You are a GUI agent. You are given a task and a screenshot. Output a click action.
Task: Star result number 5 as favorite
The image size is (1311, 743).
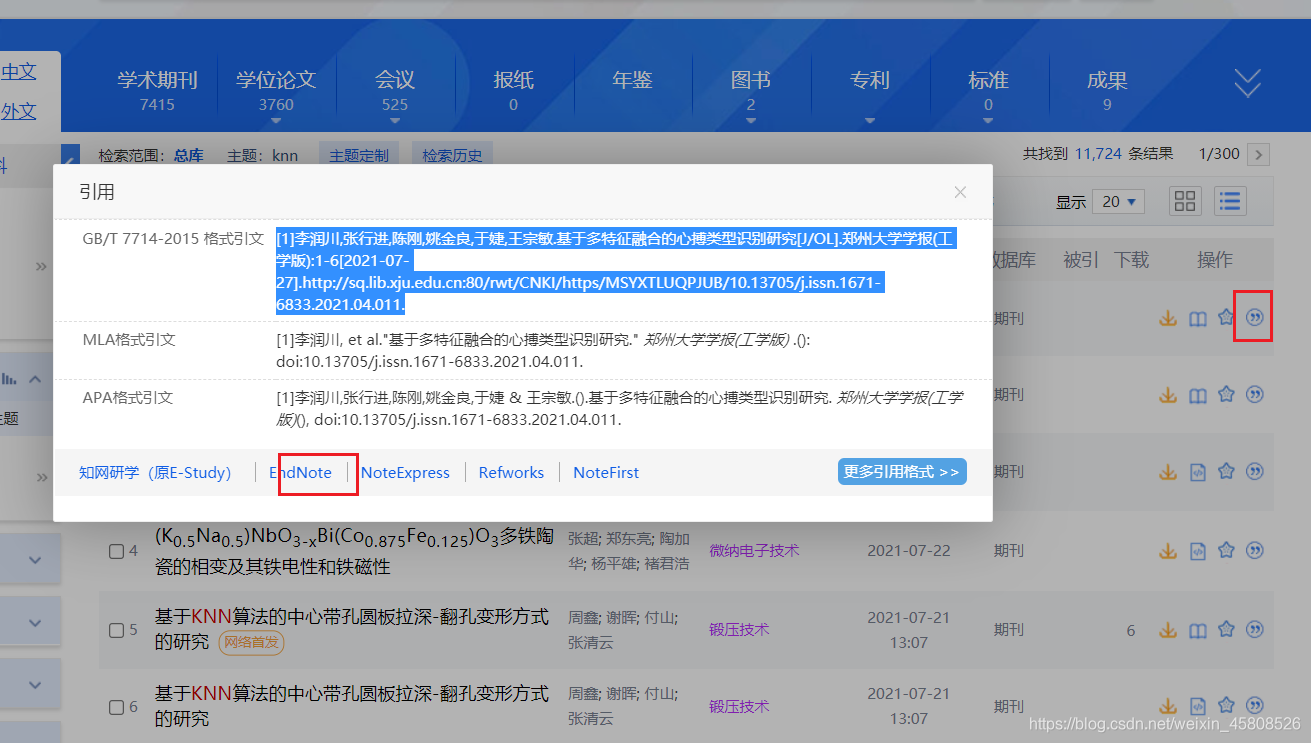pos(1226,630)
